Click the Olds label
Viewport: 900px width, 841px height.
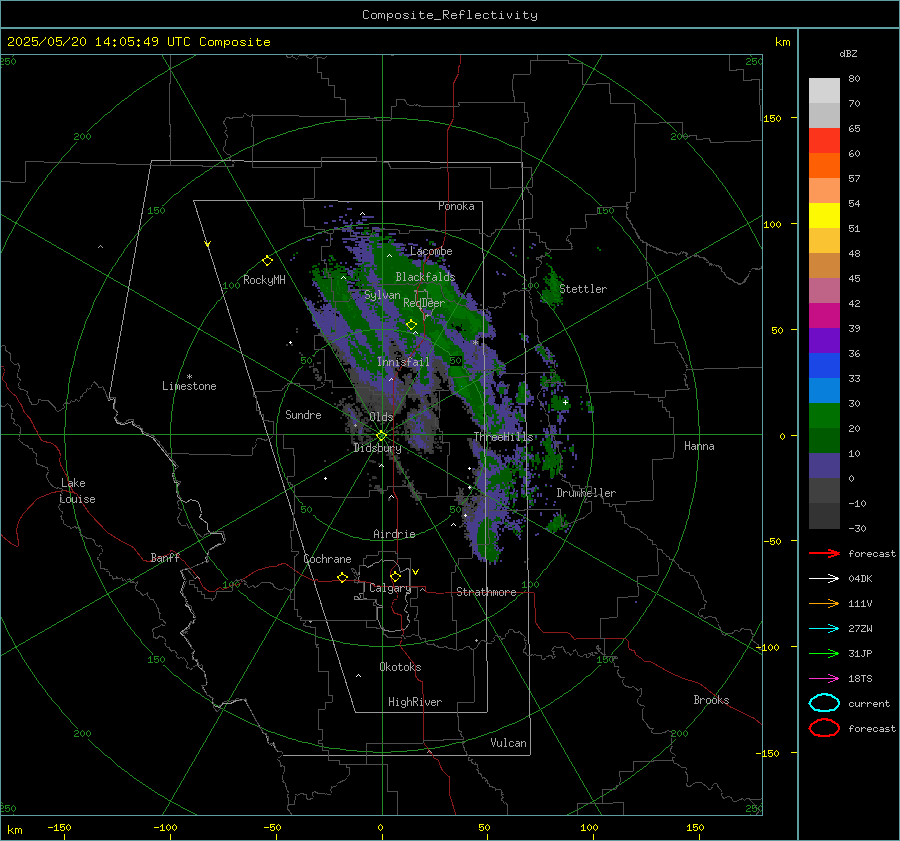[381, 417]
